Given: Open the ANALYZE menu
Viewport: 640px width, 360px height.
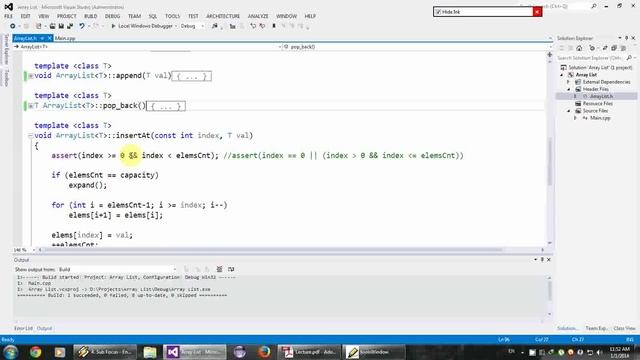Looking at the screenshot, I should click(x=258, y=16).
